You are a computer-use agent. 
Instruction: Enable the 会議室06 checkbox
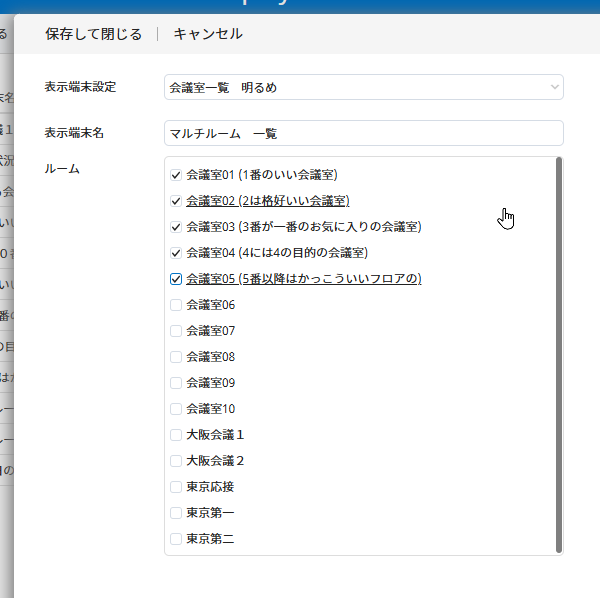click(176, 305)
